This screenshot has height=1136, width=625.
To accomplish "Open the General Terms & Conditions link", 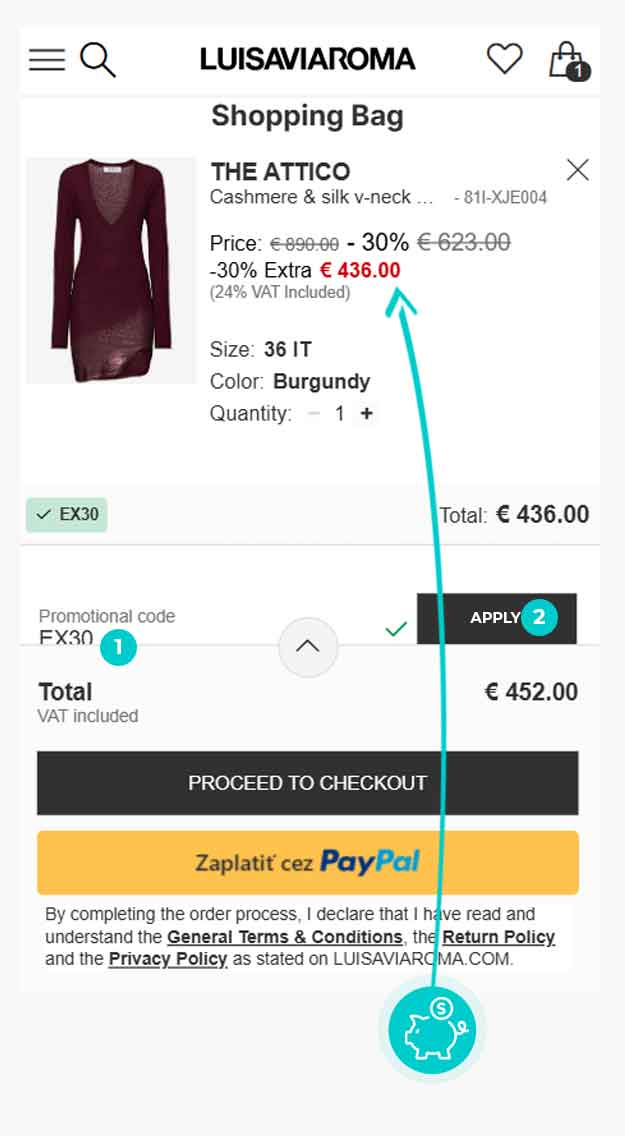I will (284, 937).
